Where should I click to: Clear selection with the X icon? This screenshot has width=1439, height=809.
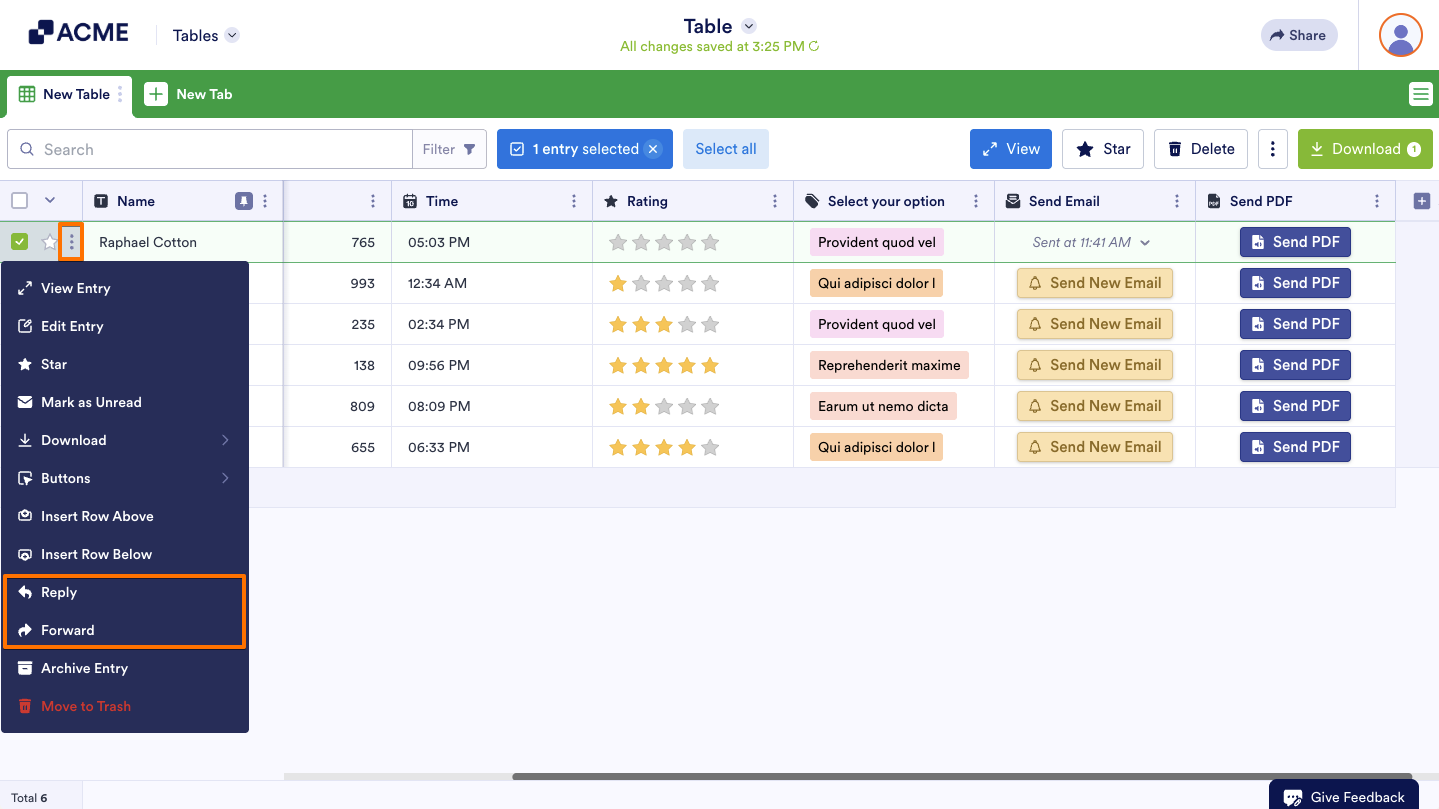653,149
